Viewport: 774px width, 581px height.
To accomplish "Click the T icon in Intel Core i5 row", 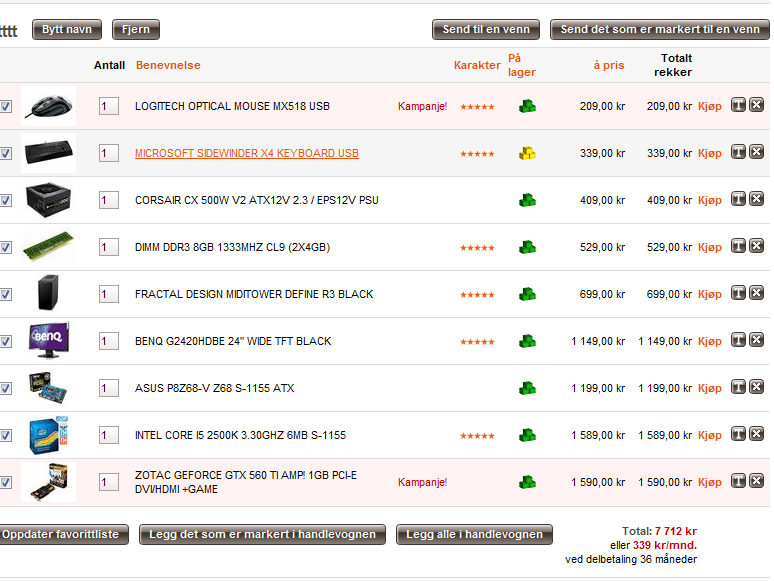I will pyautogui.click(x=738, y=433).
